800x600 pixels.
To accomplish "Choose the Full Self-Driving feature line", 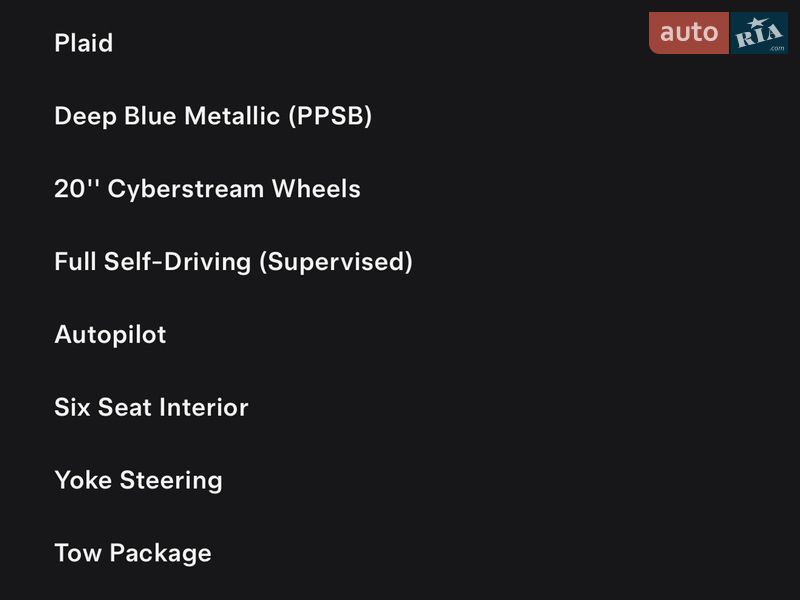I will [x=233, y=262].
